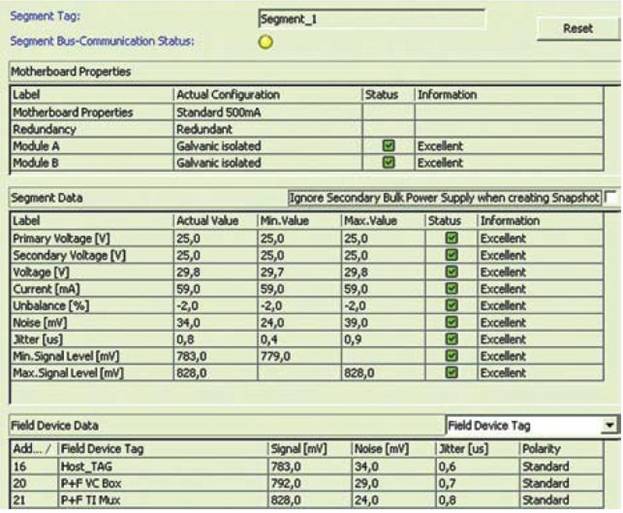Viewport: 623px width, 513px height.
Task: Click Voltage [V] row status check icon
Action: pos(451,272)
